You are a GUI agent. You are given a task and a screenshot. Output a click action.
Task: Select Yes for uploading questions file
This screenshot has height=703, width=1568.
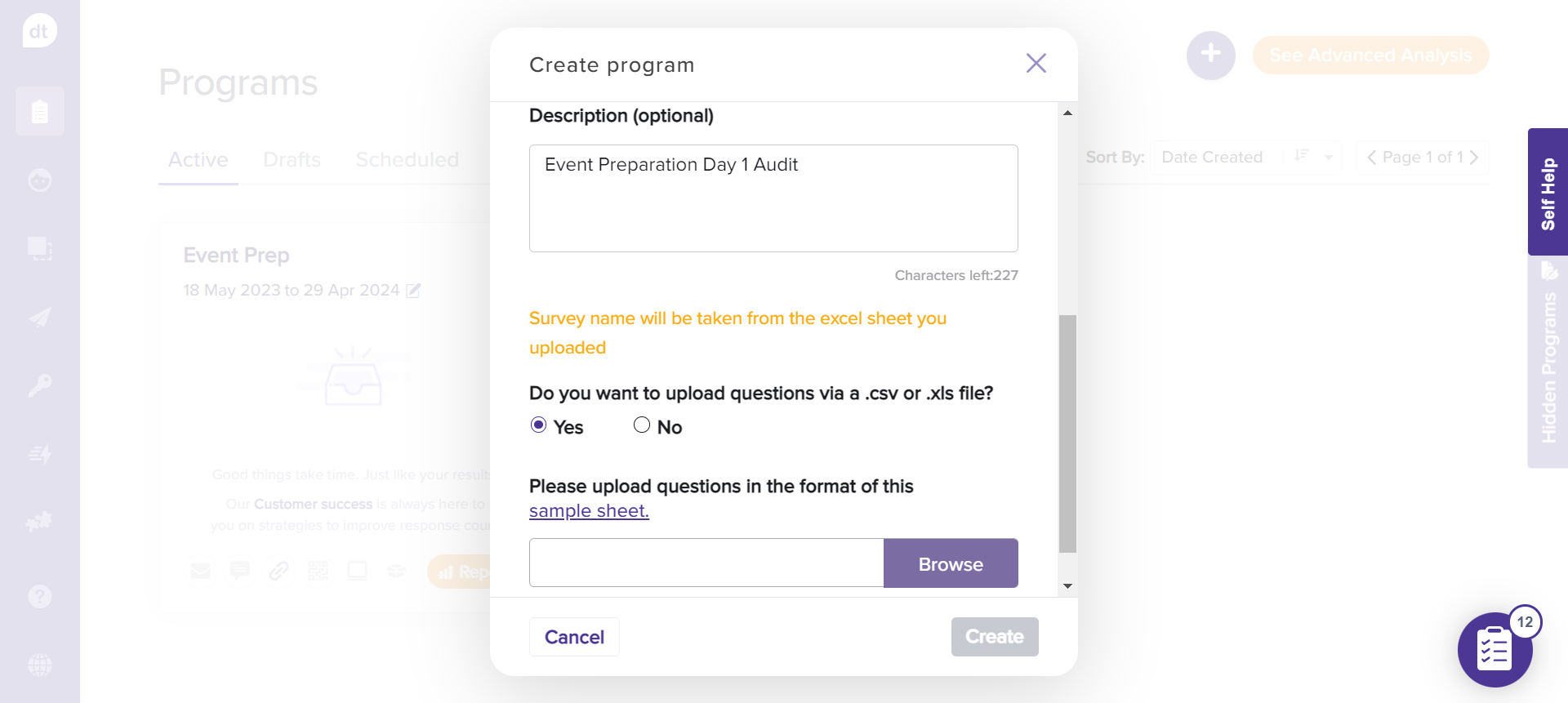click(x=538, y=425)
